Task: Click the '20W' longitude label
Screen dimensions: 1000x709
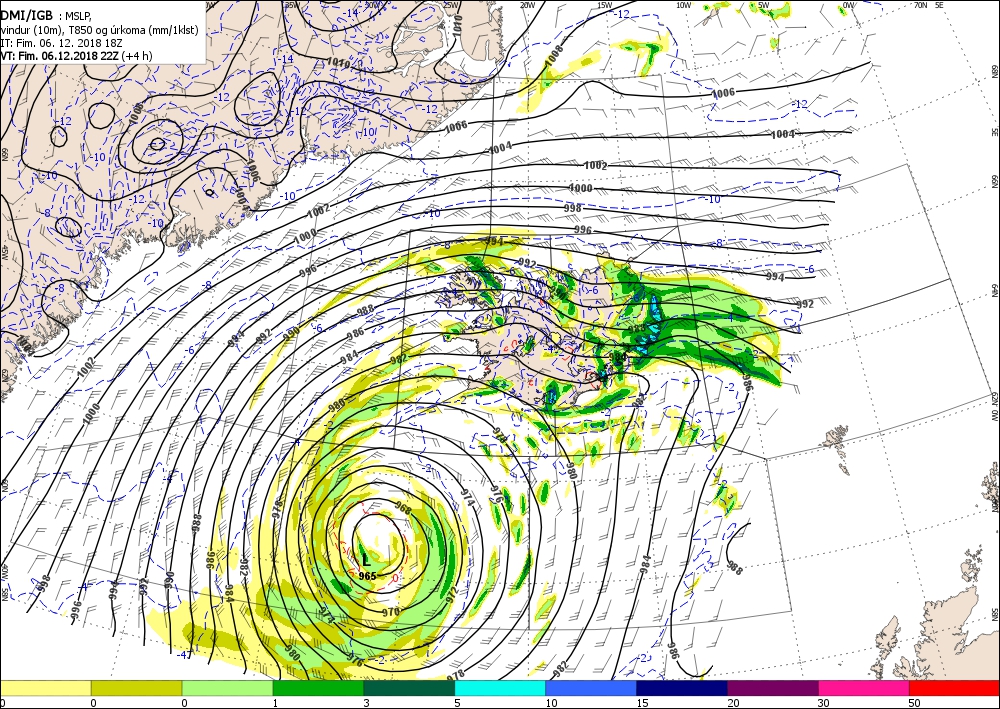Action: [x=527, y=5]
